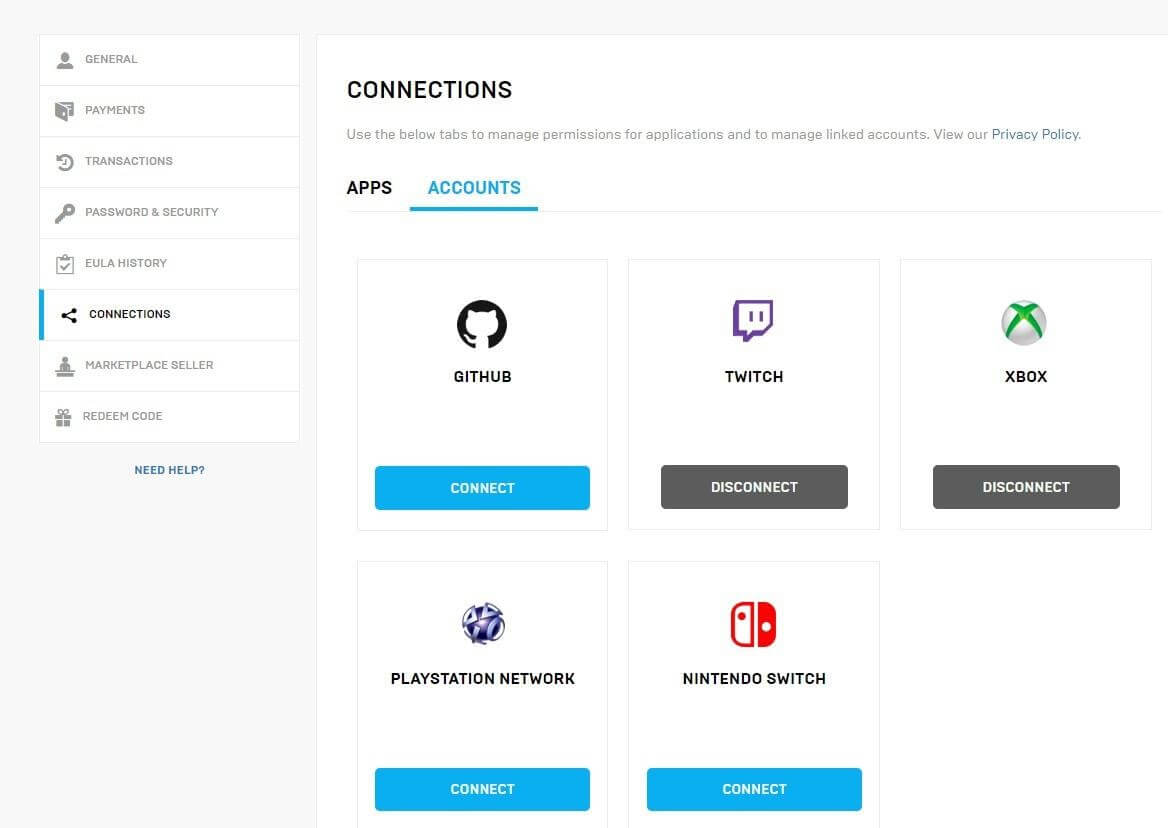Image resolution: width=1168 pixels, height=828 pixels.
Task: Switch to the Apps tab
Action: pos(369,188)
